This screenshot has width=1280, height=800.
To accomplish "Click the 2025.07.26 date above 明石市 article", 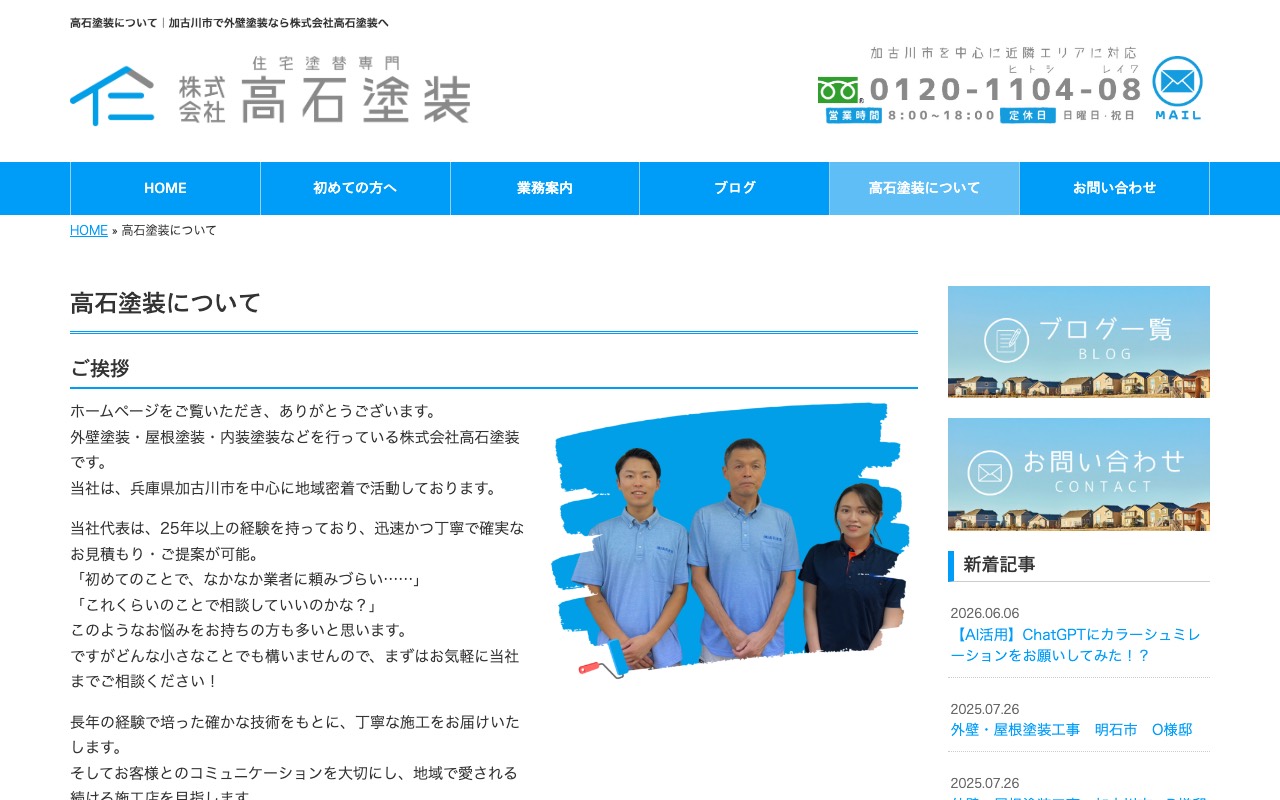I will coord(985,709).
